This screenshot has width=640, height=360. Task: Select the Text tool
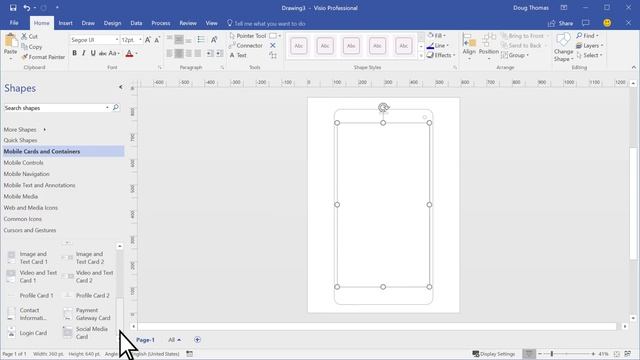pos(238,55)
